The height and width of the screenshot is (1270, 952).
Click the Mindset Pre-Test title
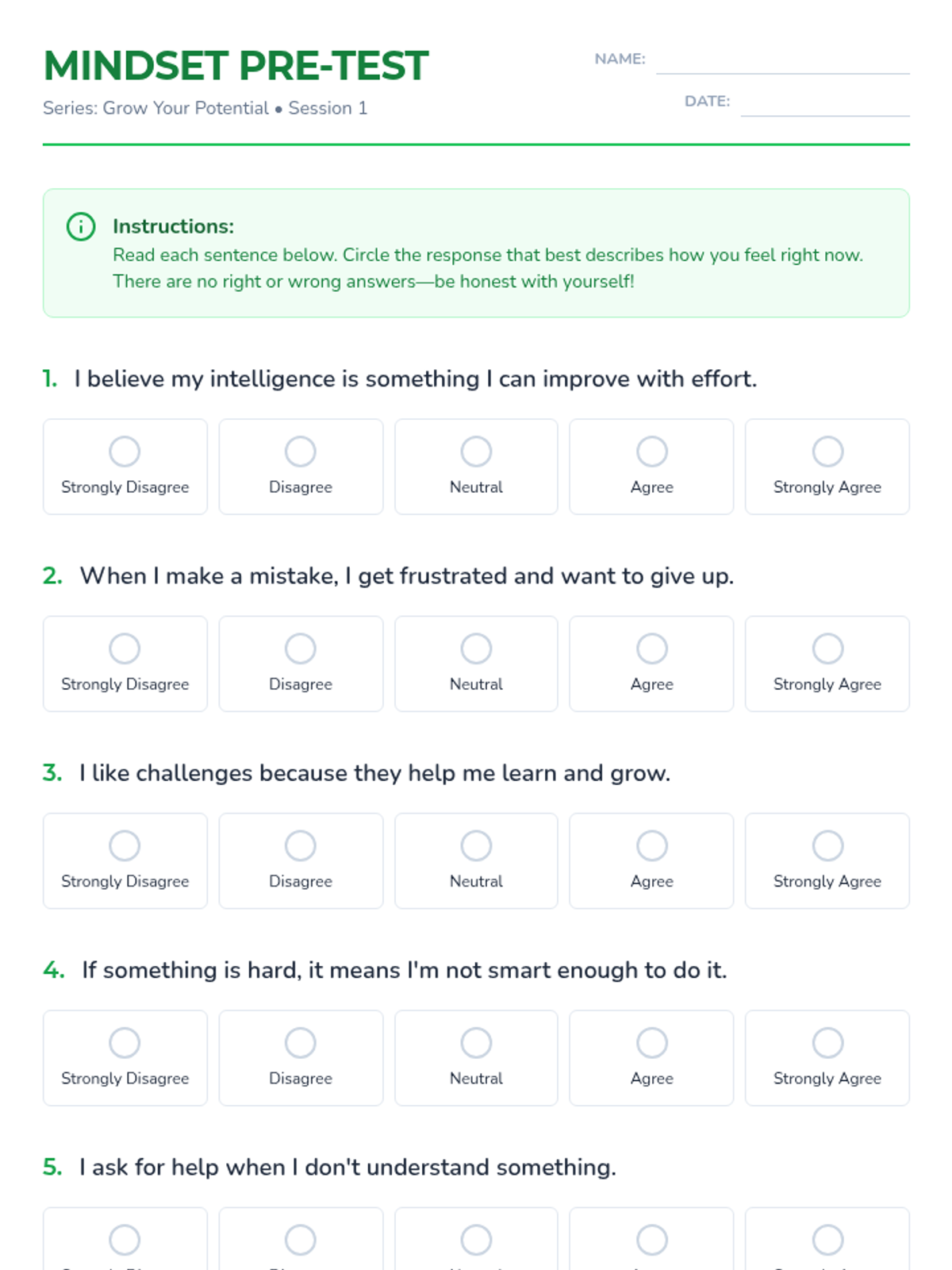click(x=236, y=66)
